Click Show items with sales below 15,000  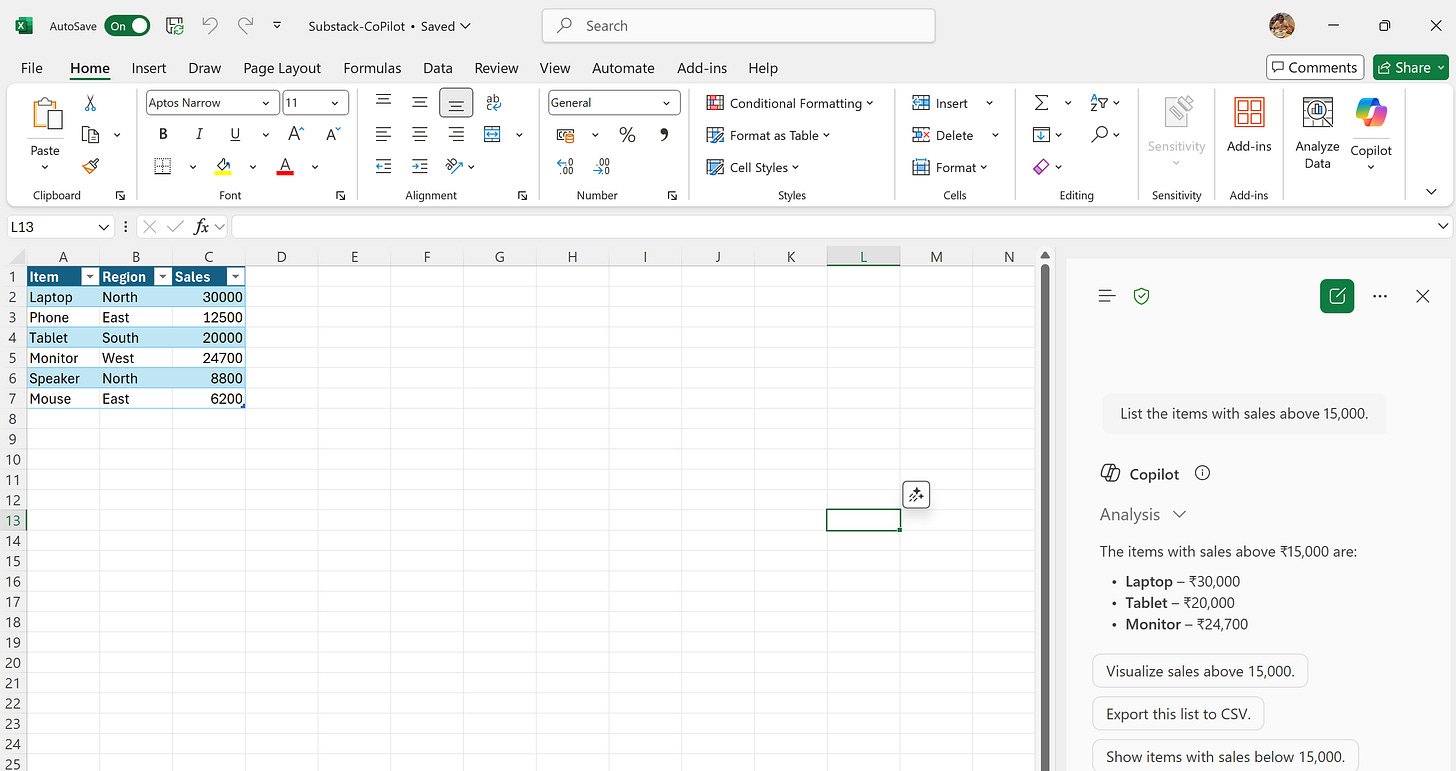(1226, 756)
